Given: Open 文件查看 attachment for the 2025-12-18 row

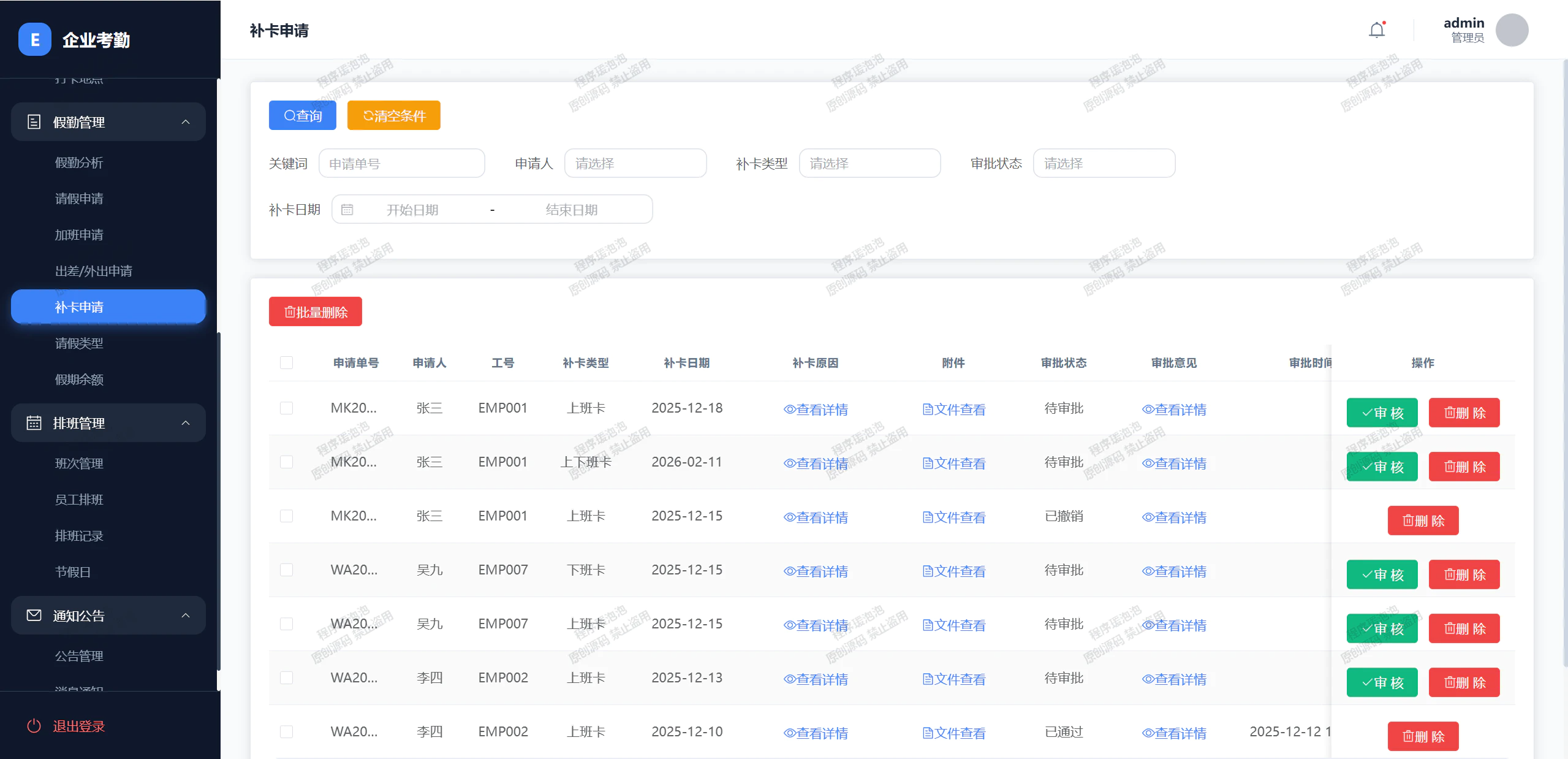Looking at the screenshot, I should click(954, 409).
